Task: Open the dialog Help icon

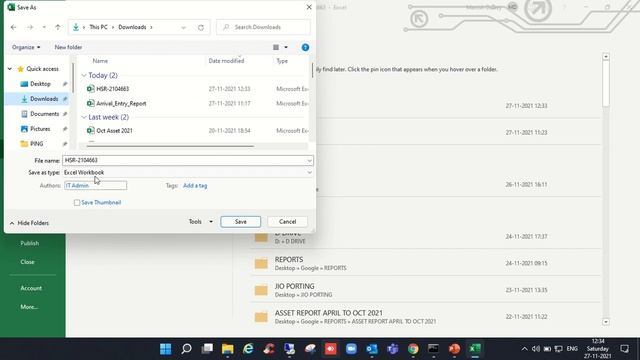Action: (x=305, y=47)
